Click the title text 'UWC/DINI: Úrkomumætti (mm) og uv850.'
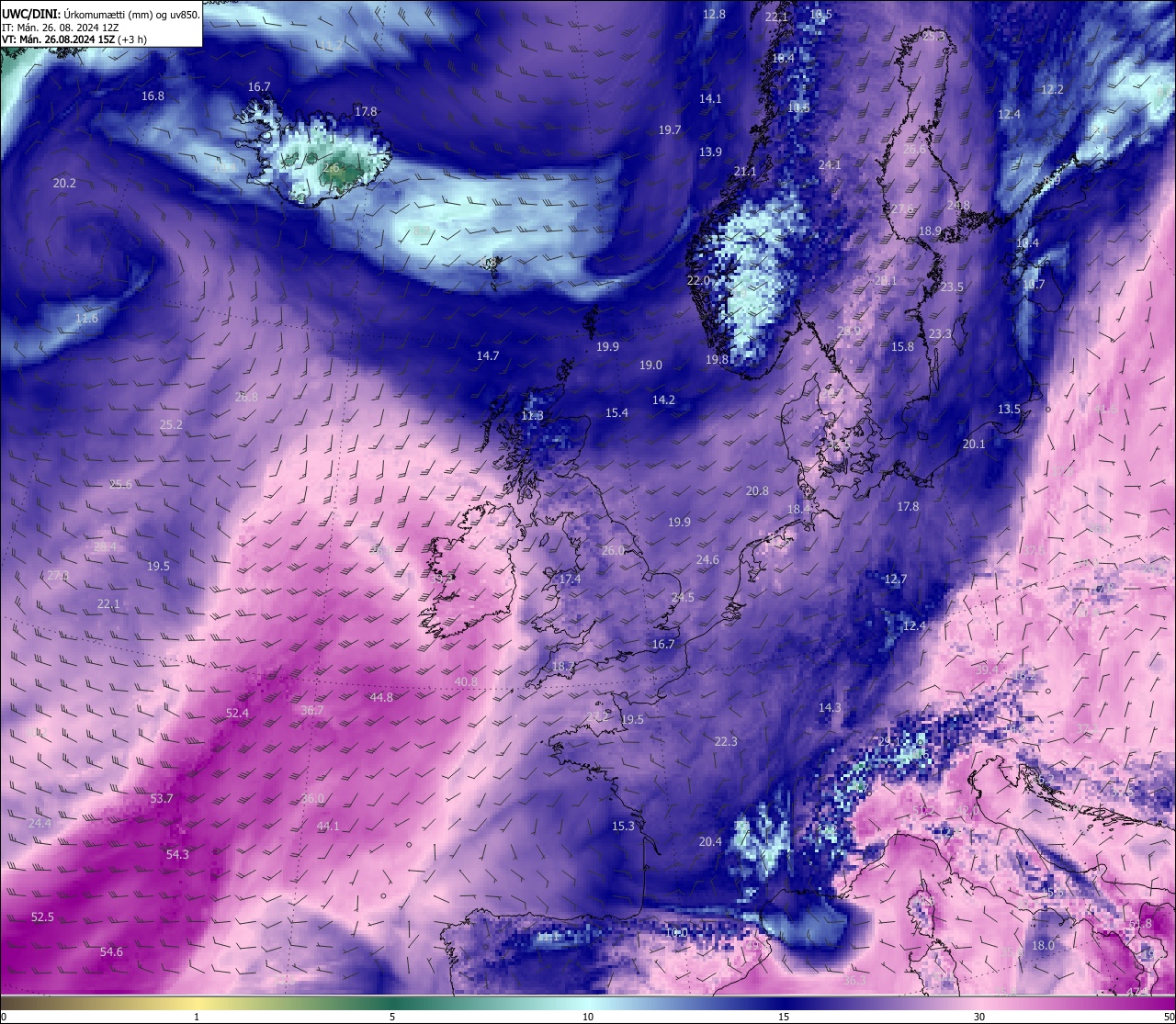This screenshot has width=1176, height=1024. click(x=101, y=15)
